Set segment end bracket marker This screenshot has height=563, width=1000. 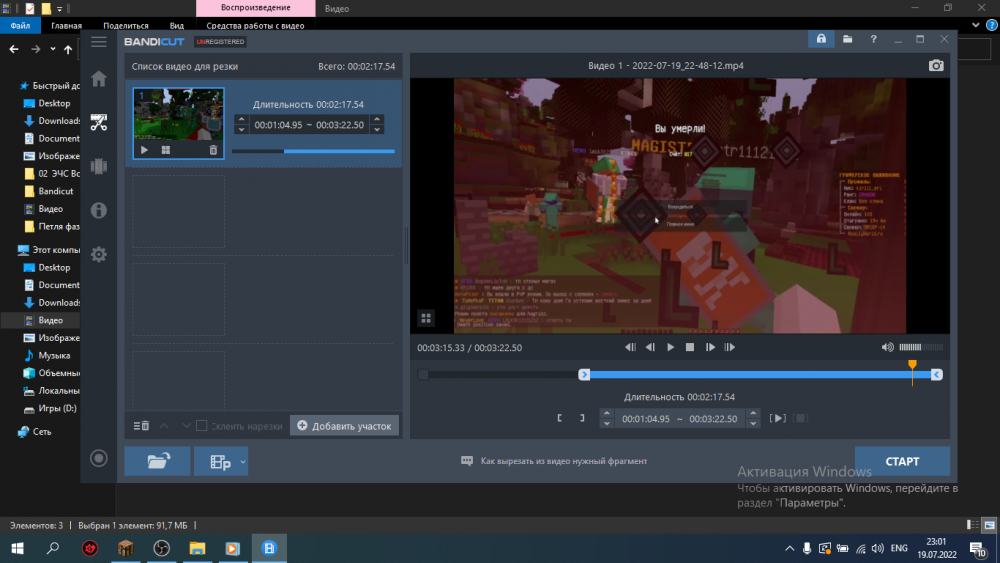tap(582, 418)
